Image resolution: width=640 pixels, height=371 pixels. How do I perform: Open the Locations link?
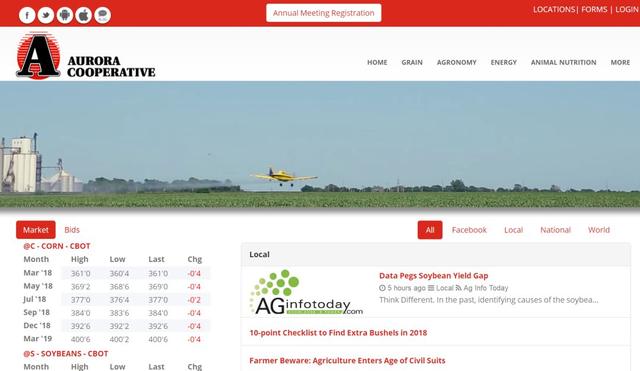553,9
